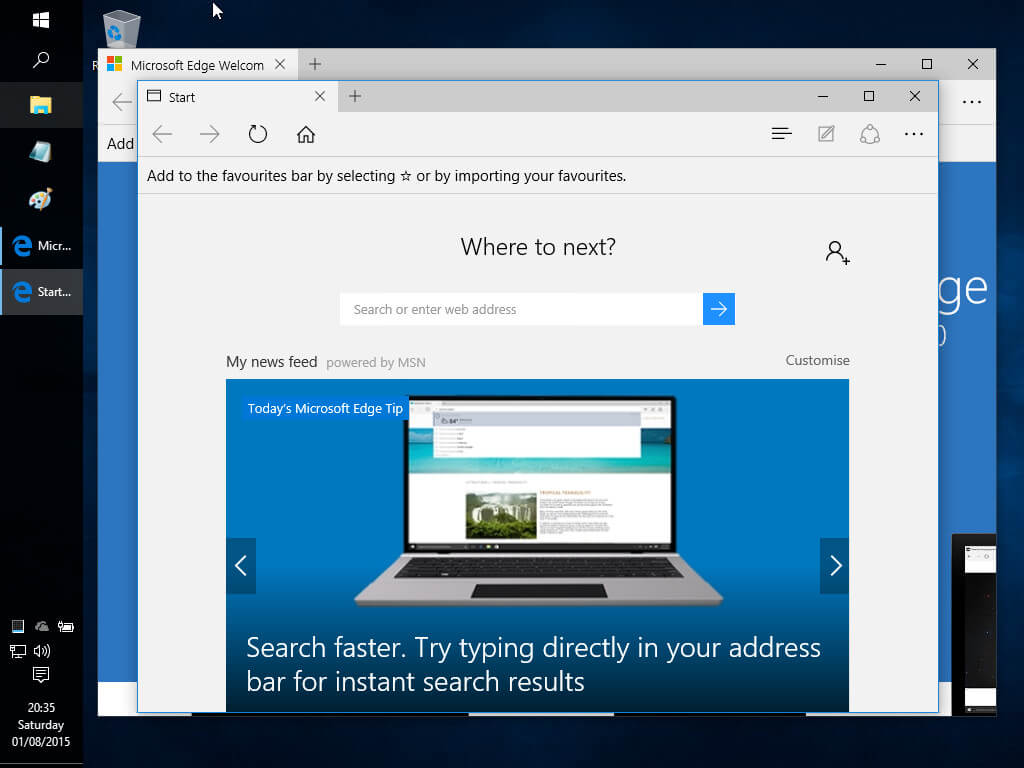Open a new tab in the background Edge window

point(315,64)
